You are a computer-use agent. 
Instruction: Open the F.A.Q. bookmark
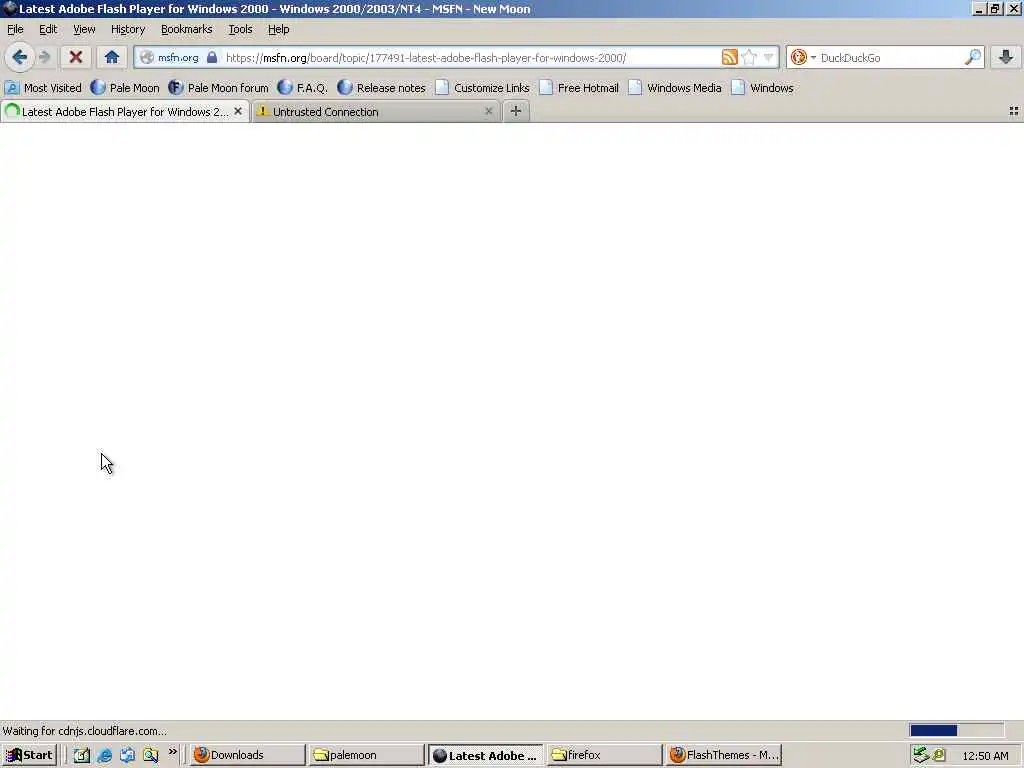click(x=302, y=88)
